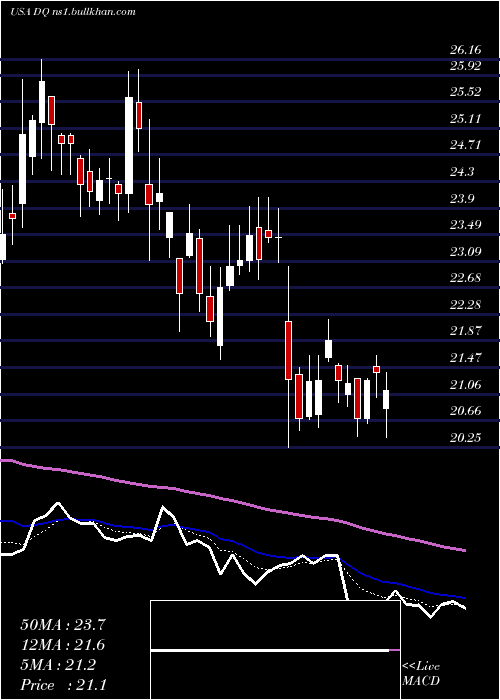Click the 23.9 price axis label
Screen dimensions: 500x700
coord(462,199)
